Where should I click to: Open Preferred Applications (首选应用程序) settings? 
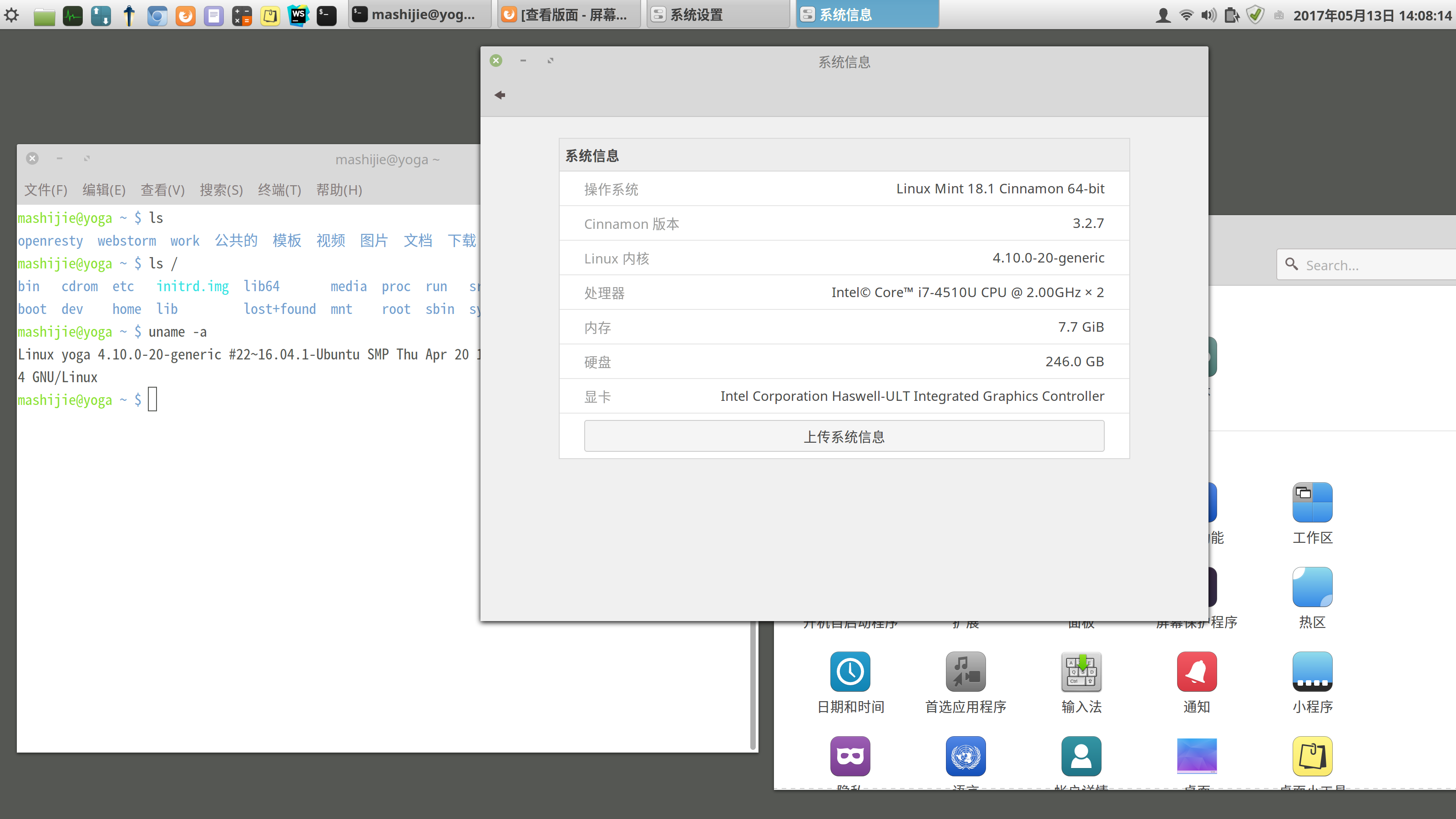coord(966,683)
